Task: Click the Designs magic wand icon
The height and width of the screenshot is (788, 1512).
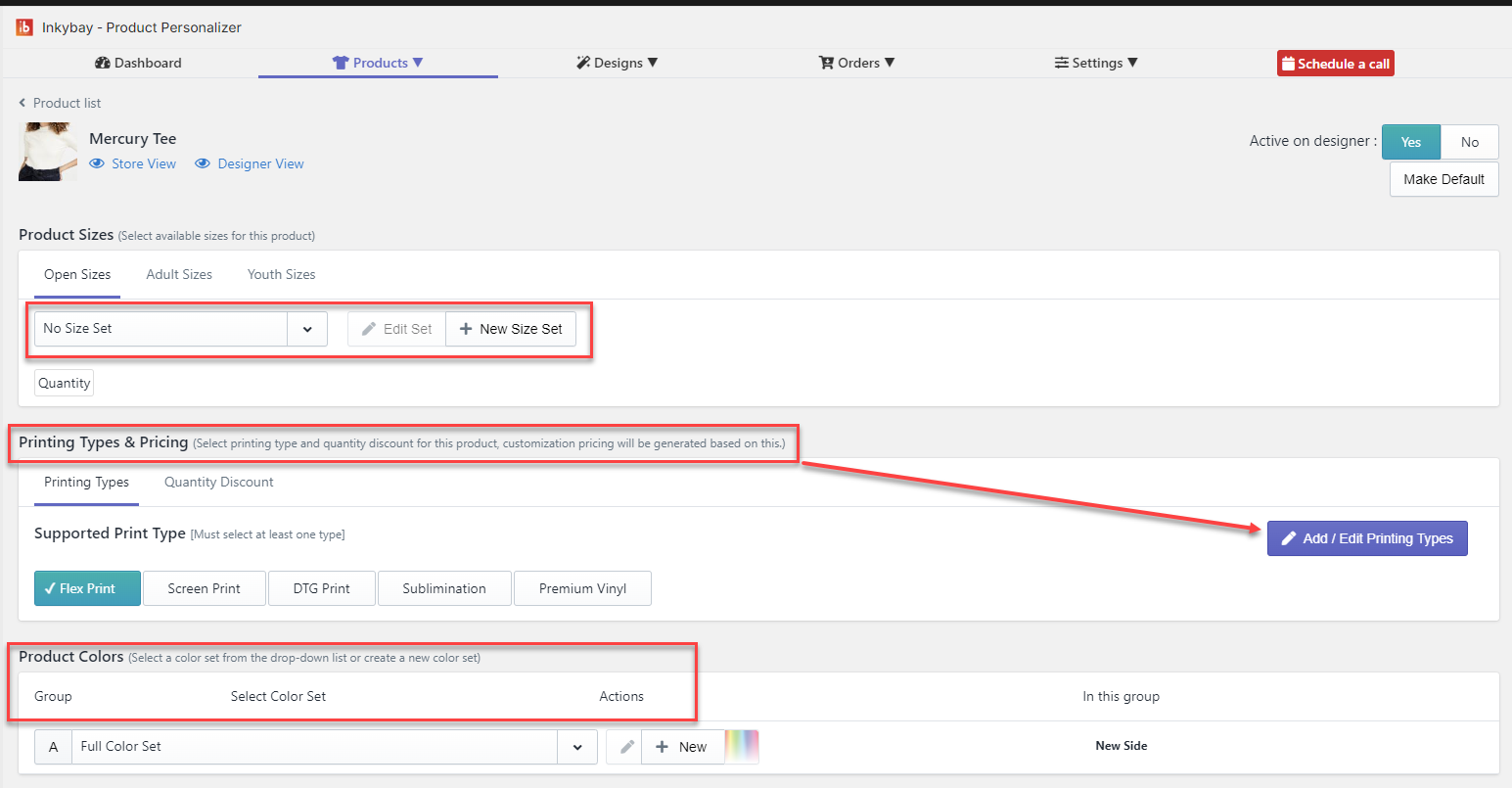Action: point(583,63)
